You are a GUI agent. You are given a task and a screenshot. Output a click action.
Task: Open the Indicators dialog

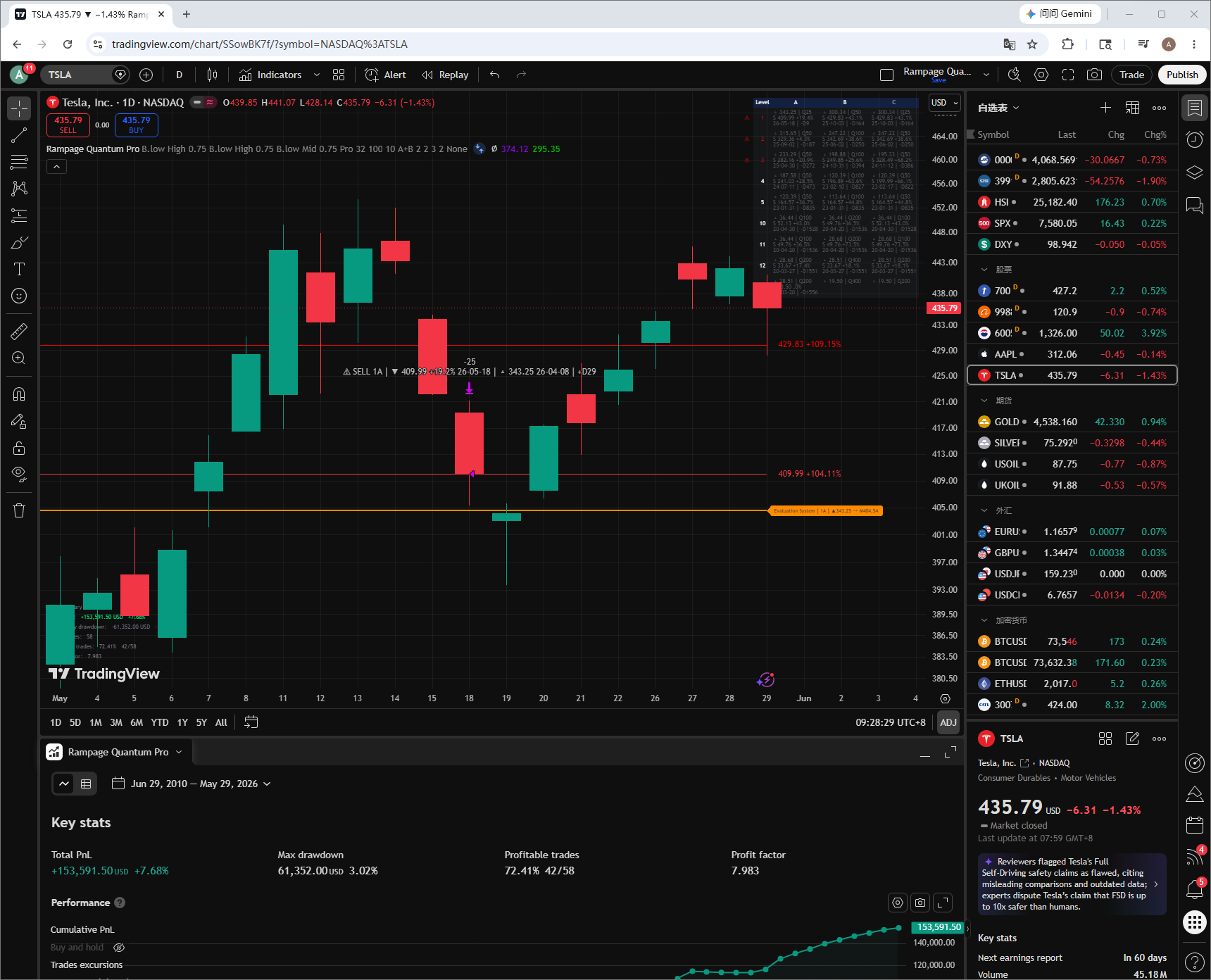271,75
